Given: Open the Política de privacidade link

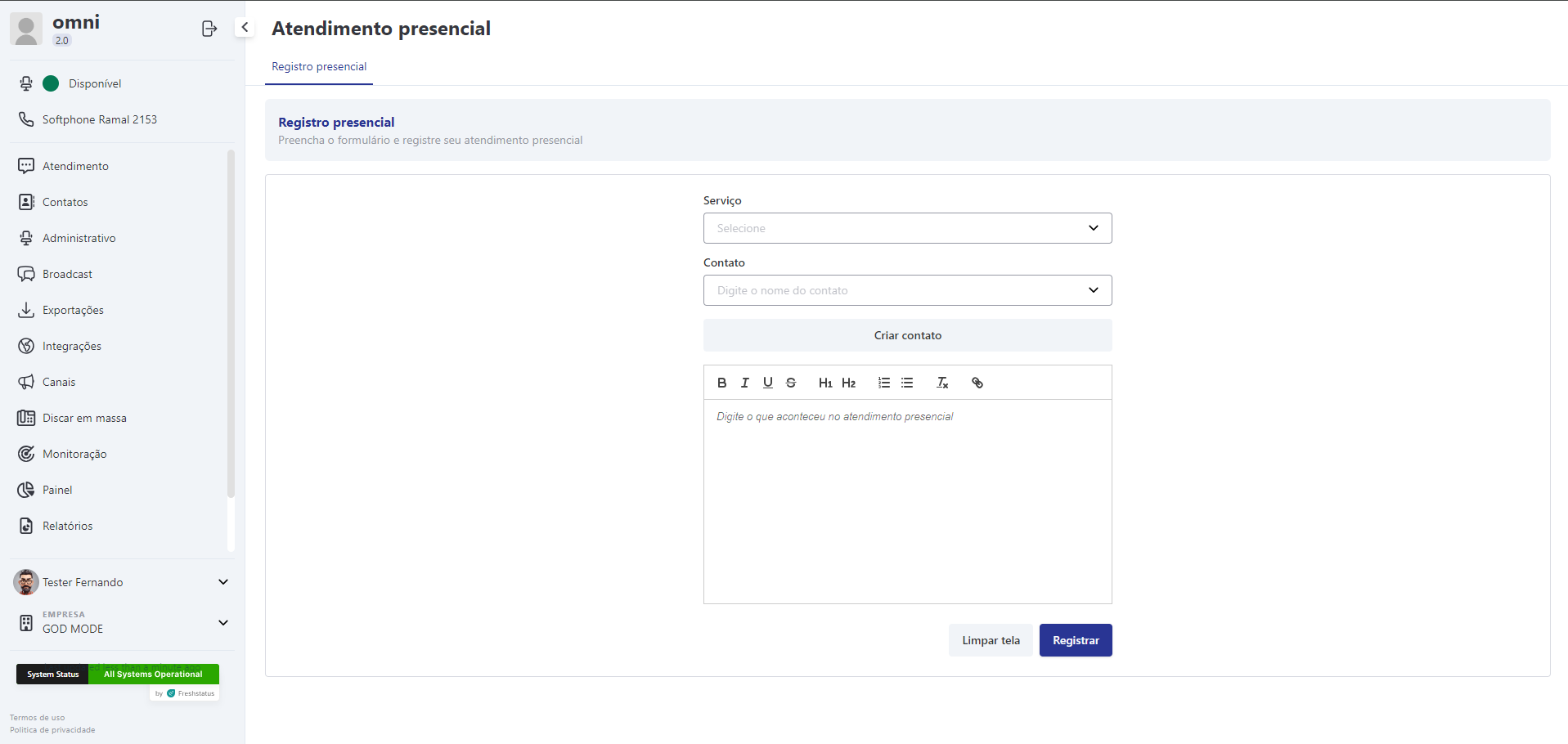Looking at the screenshot, I should click(52, 730).
